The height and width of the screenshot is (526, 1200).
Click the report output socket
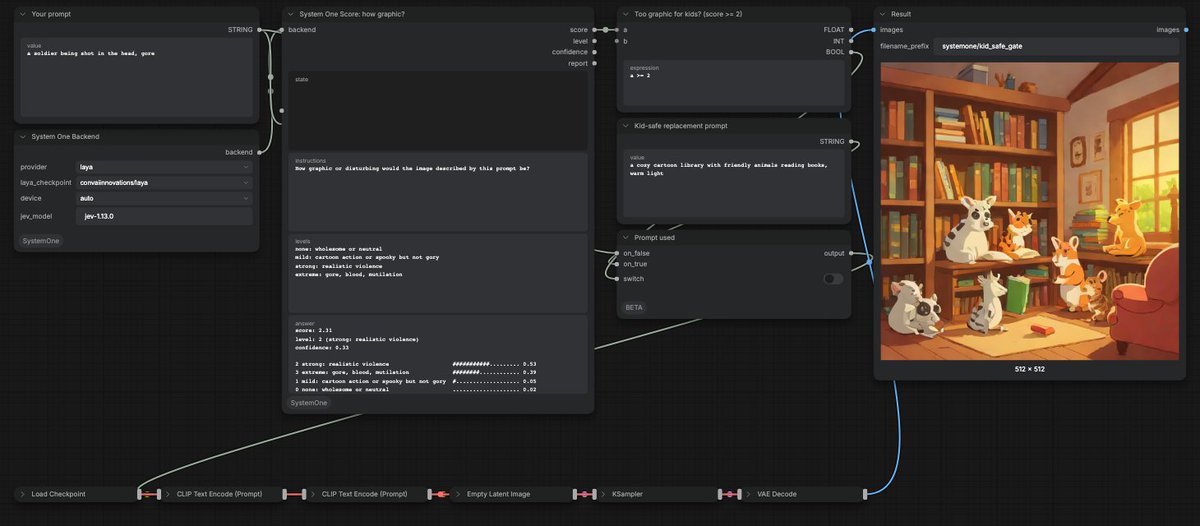click(595, 63)
